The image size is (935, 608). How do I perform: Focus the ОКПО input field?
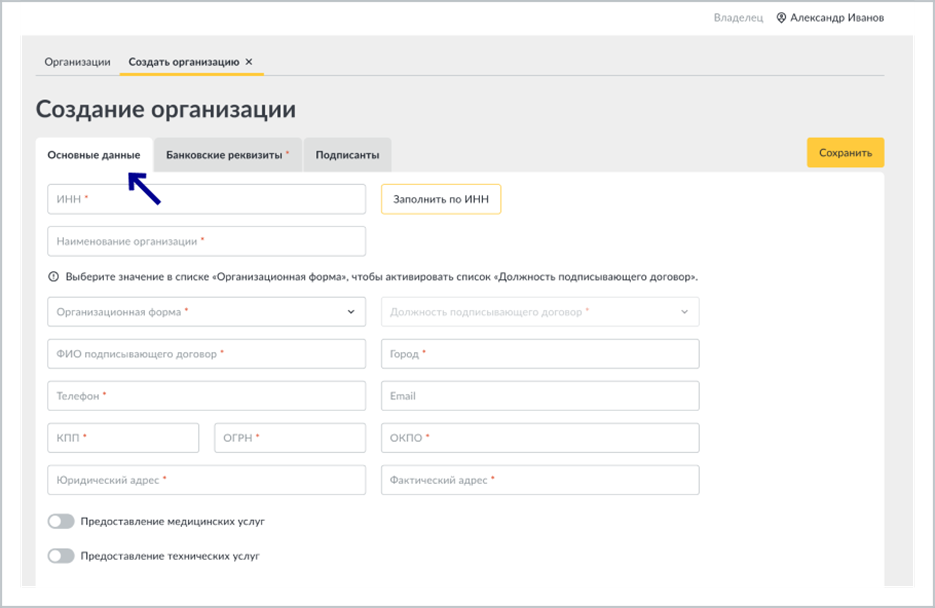[540, 438]
